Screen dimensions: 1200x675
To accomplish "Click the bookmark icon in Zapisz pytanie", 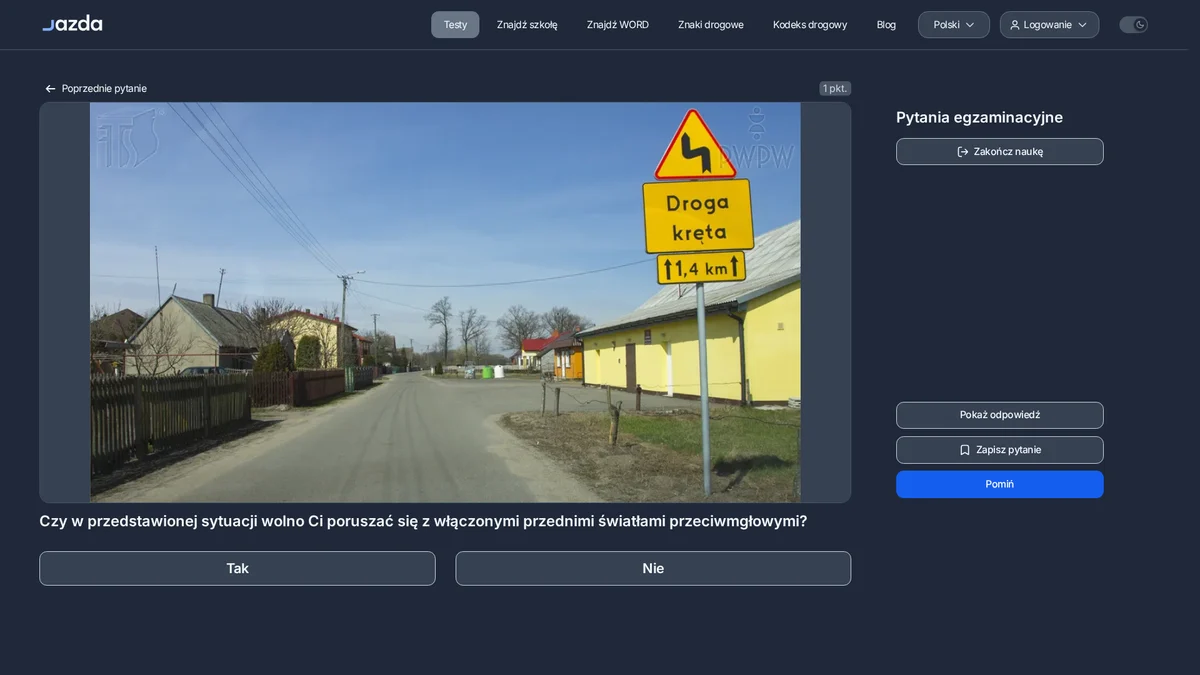I will coord(965,450).
